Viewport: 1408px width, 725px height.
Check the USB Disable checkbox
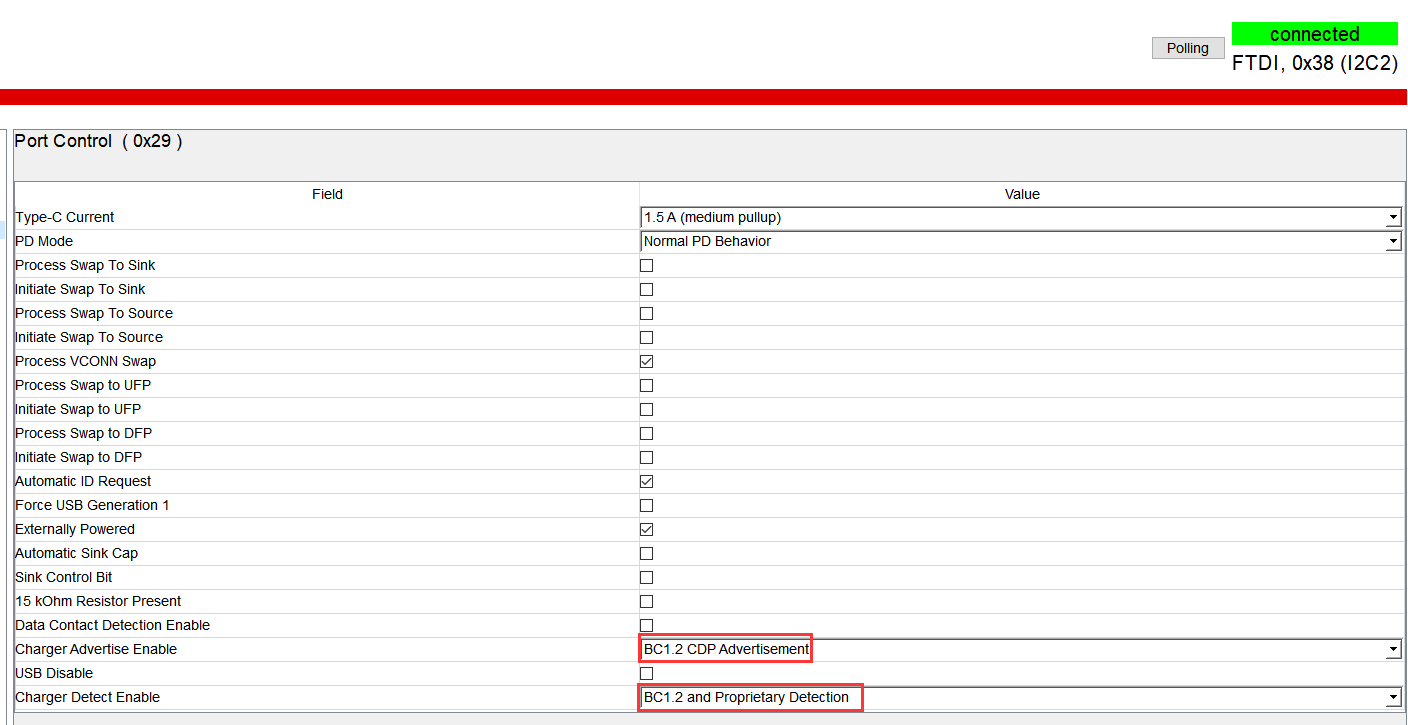(646, 673)
